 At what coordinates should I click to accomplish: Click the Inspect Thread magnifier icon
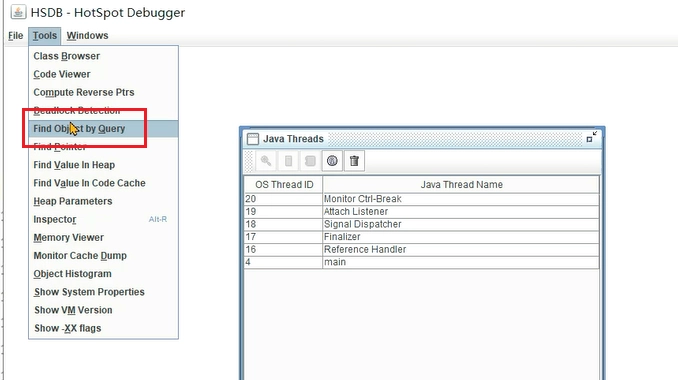266,161
